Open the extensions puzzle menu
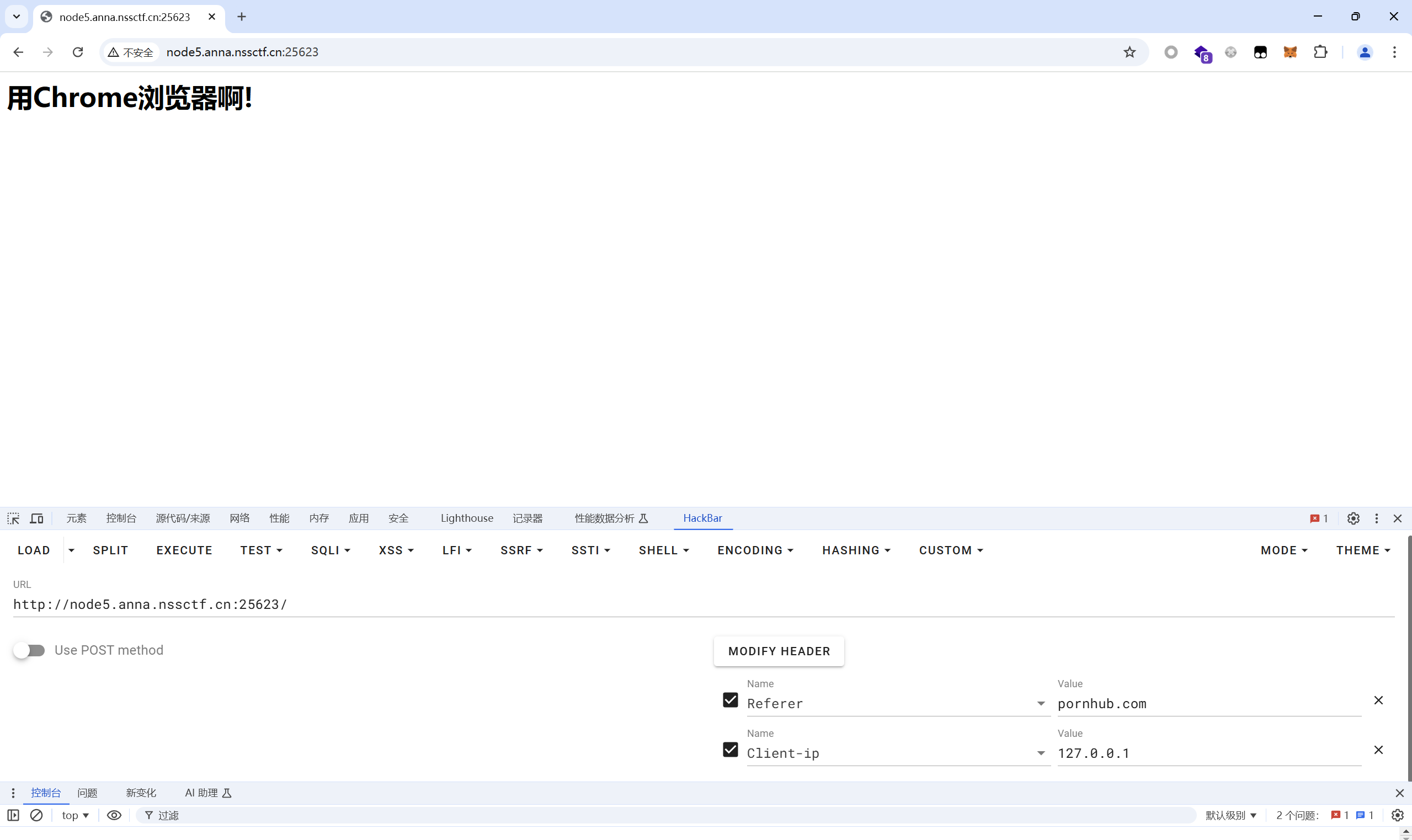The width and height of the screenshot is (1412, 840). 1320,52
